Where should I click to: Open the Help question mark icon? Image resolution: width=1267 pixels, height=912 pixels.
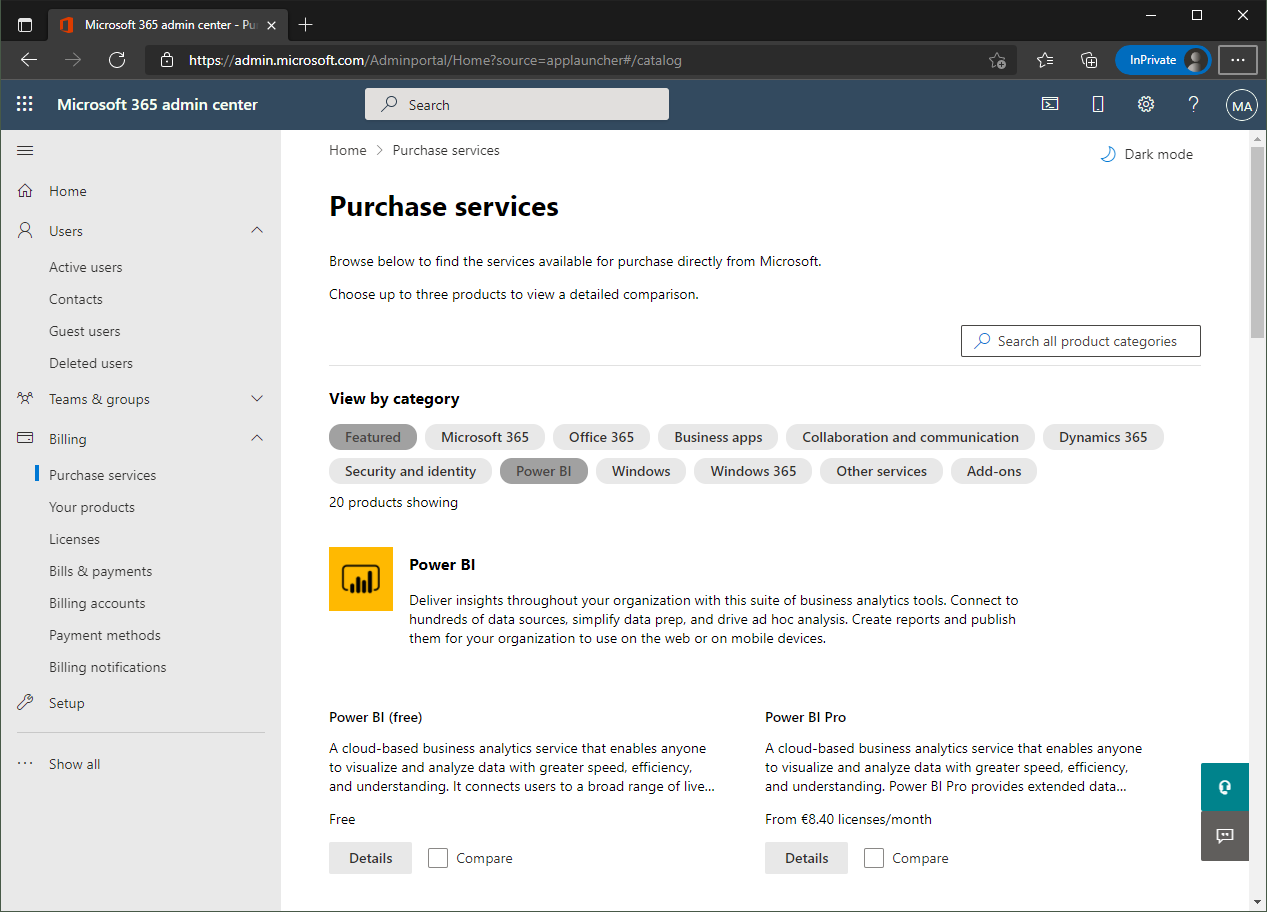click(x=1193, y=104)
